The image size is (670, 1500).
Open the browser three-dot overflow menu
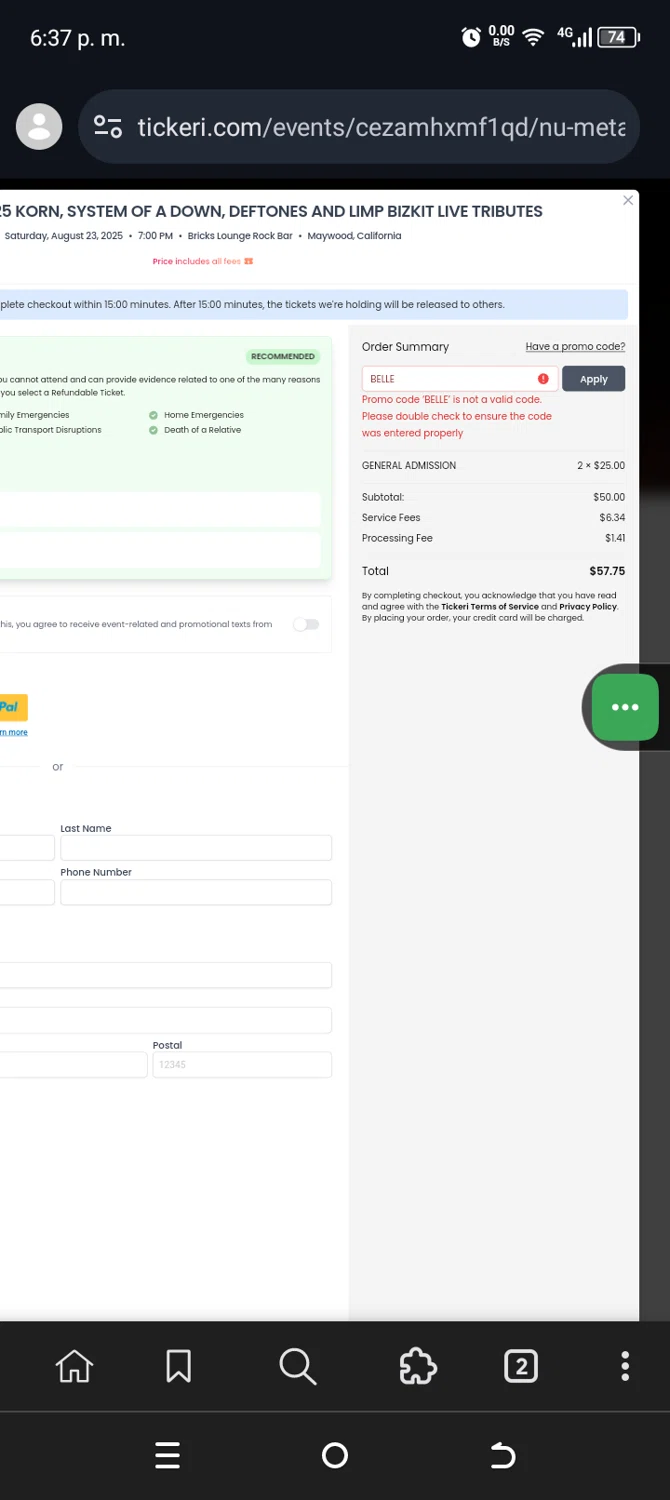625,1366
